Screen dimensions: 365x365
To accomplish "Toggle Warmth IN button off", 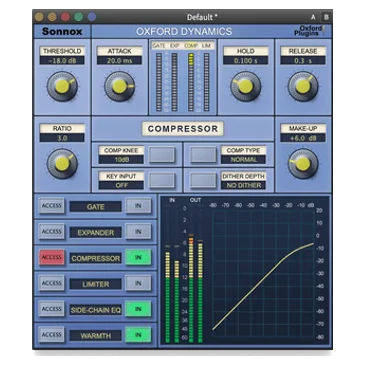I will coord(138,335).
